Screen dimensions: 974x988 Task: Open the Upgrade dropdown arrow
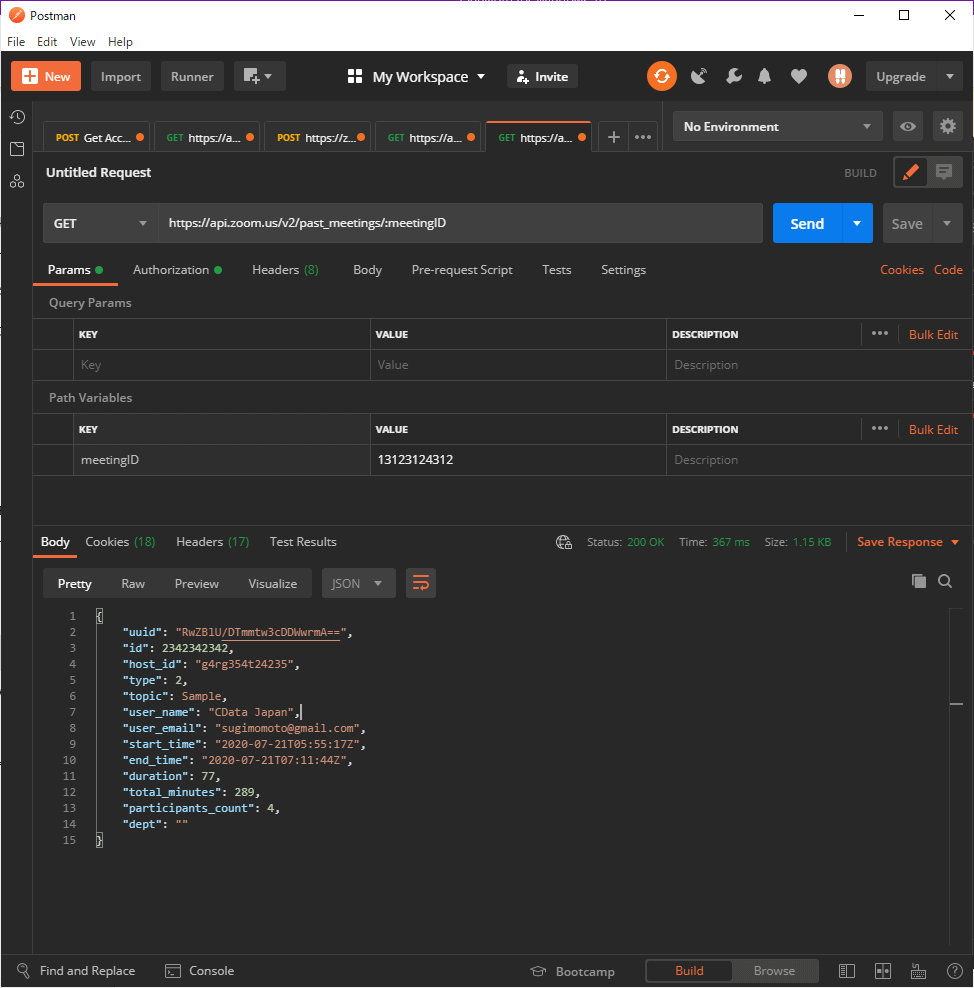click(949, 77)
